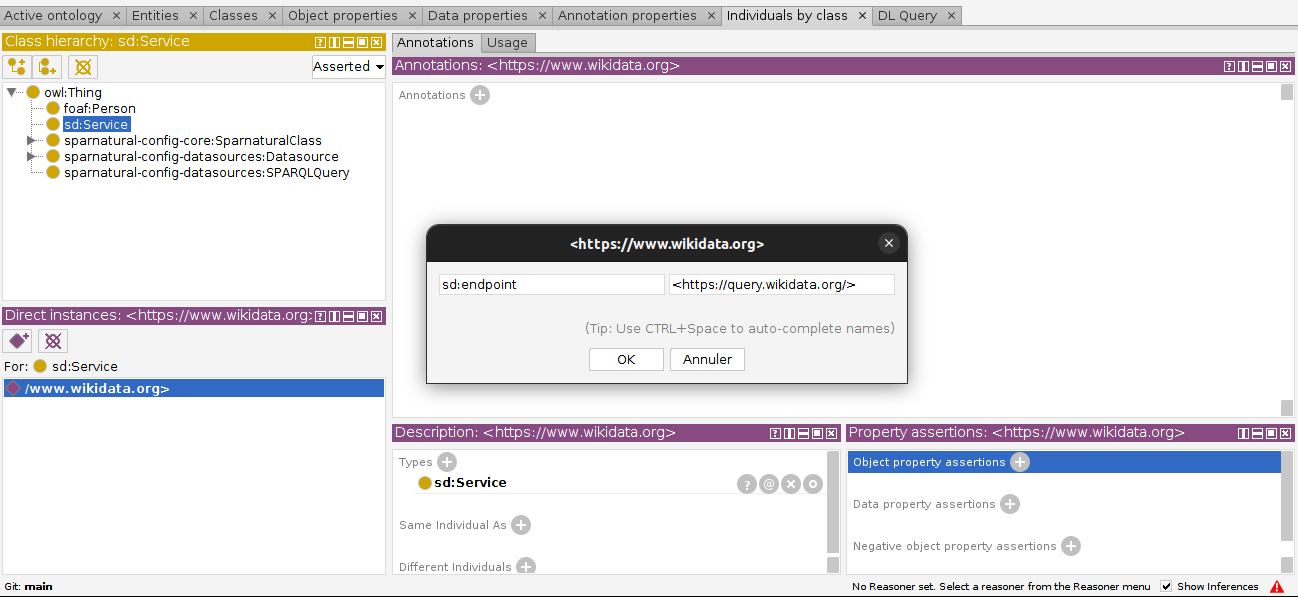Click the add individual diamond icon

click(18, 341)
